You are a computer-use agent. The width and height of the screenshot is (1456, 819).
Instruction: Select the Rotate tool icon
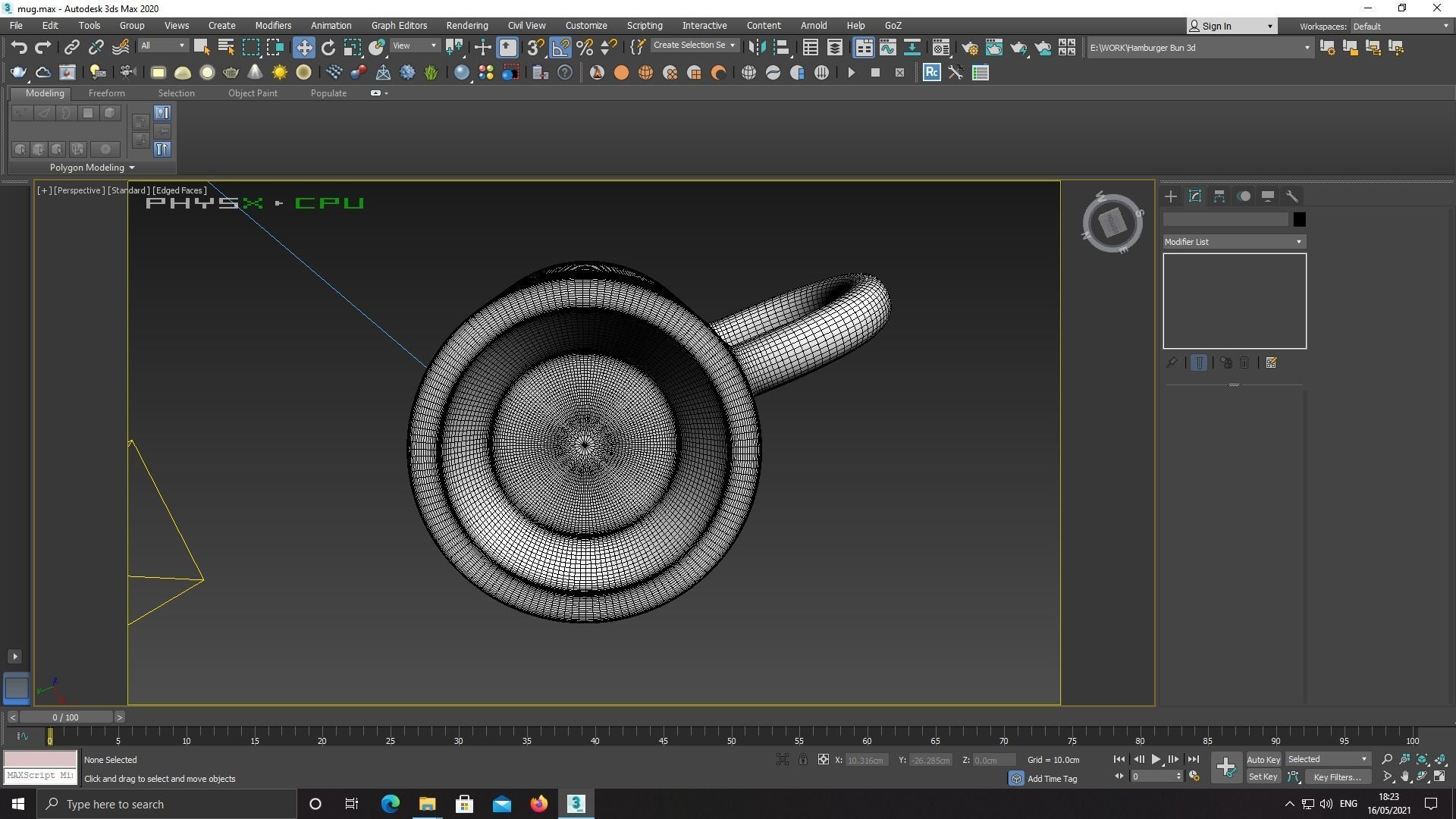pyautogui.click(x=328, y=48)
